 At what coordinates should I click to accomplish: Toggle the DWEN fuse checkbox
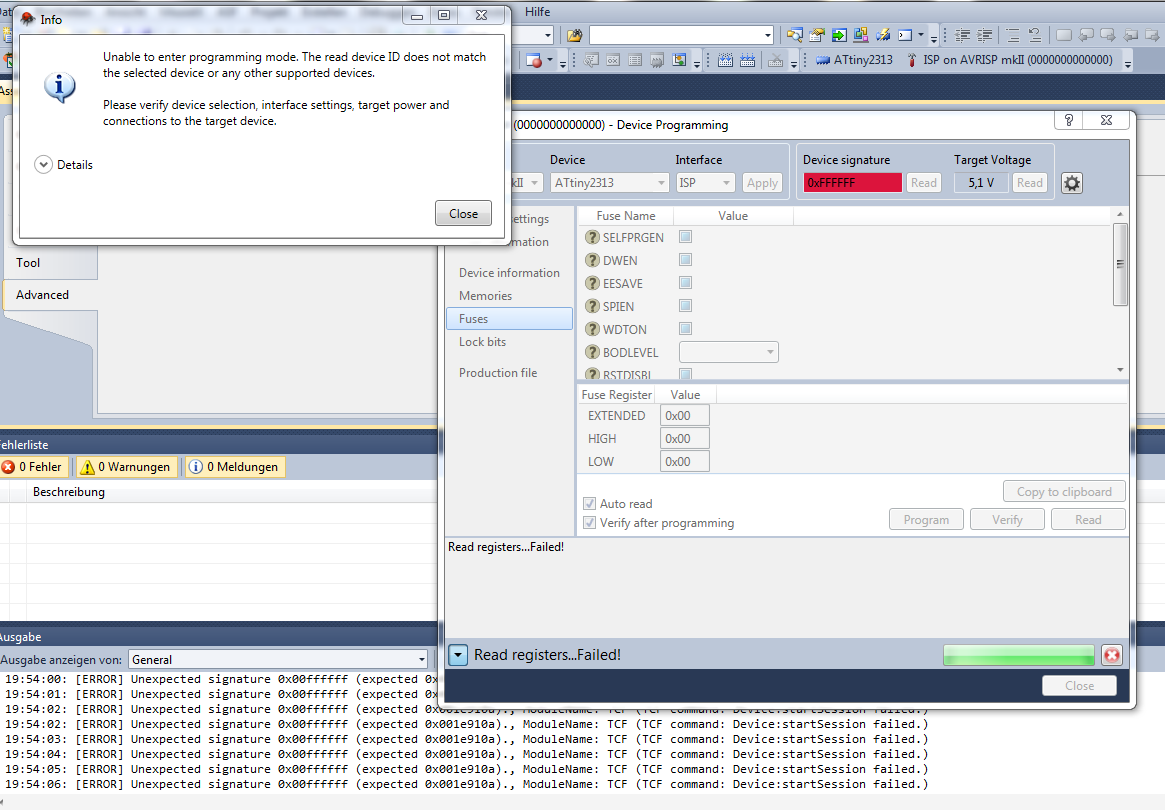coord(686,259)
